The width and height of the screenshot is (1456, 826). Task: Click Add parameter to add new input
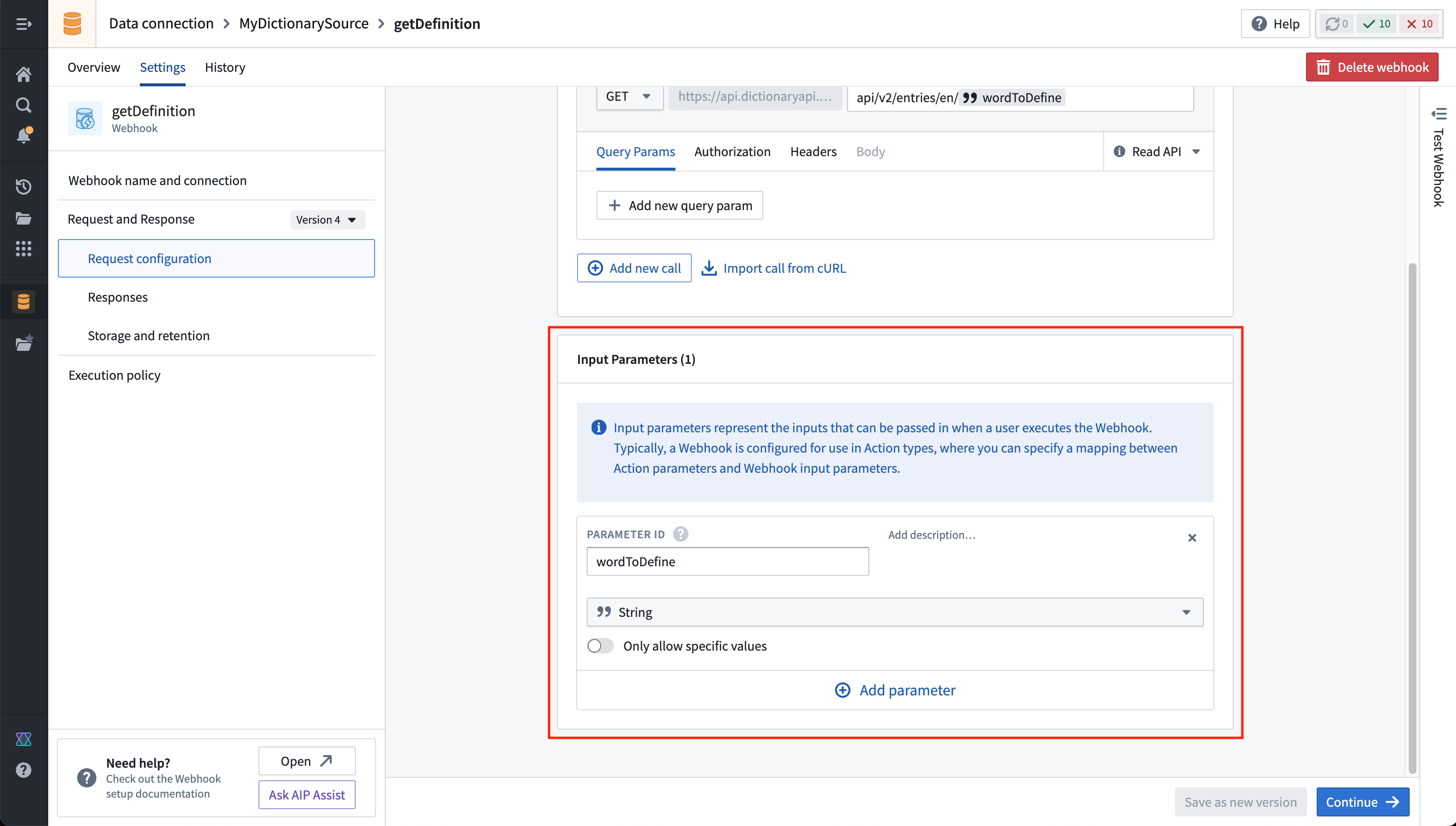coord(895,690)
